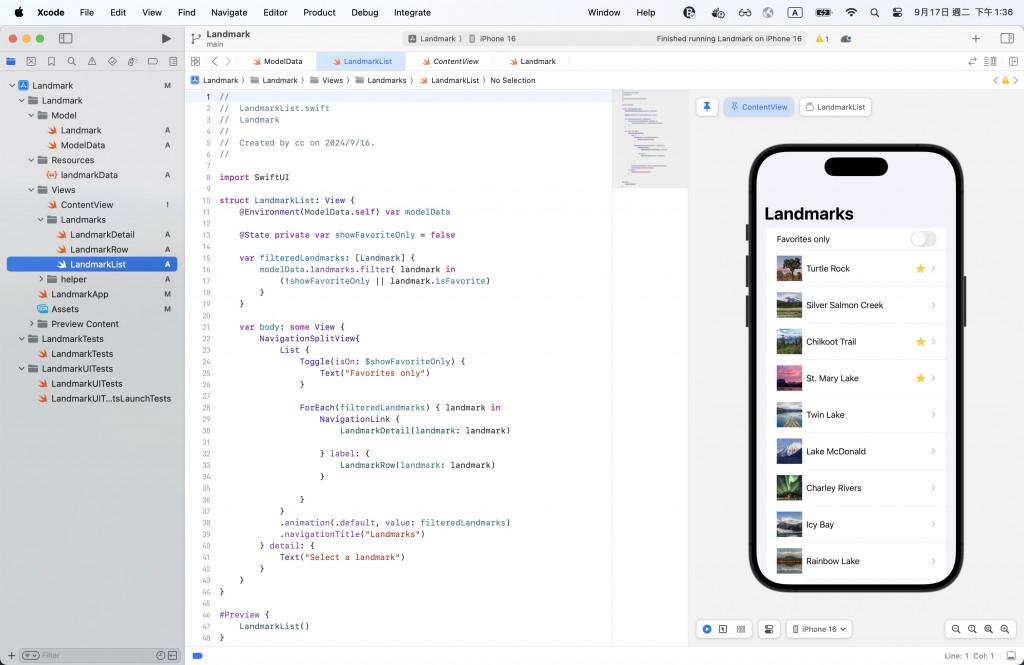The height and width of the screenshot is (665, 1024).
Task: Collapse the Views group
Action: [x=31, y=190]
